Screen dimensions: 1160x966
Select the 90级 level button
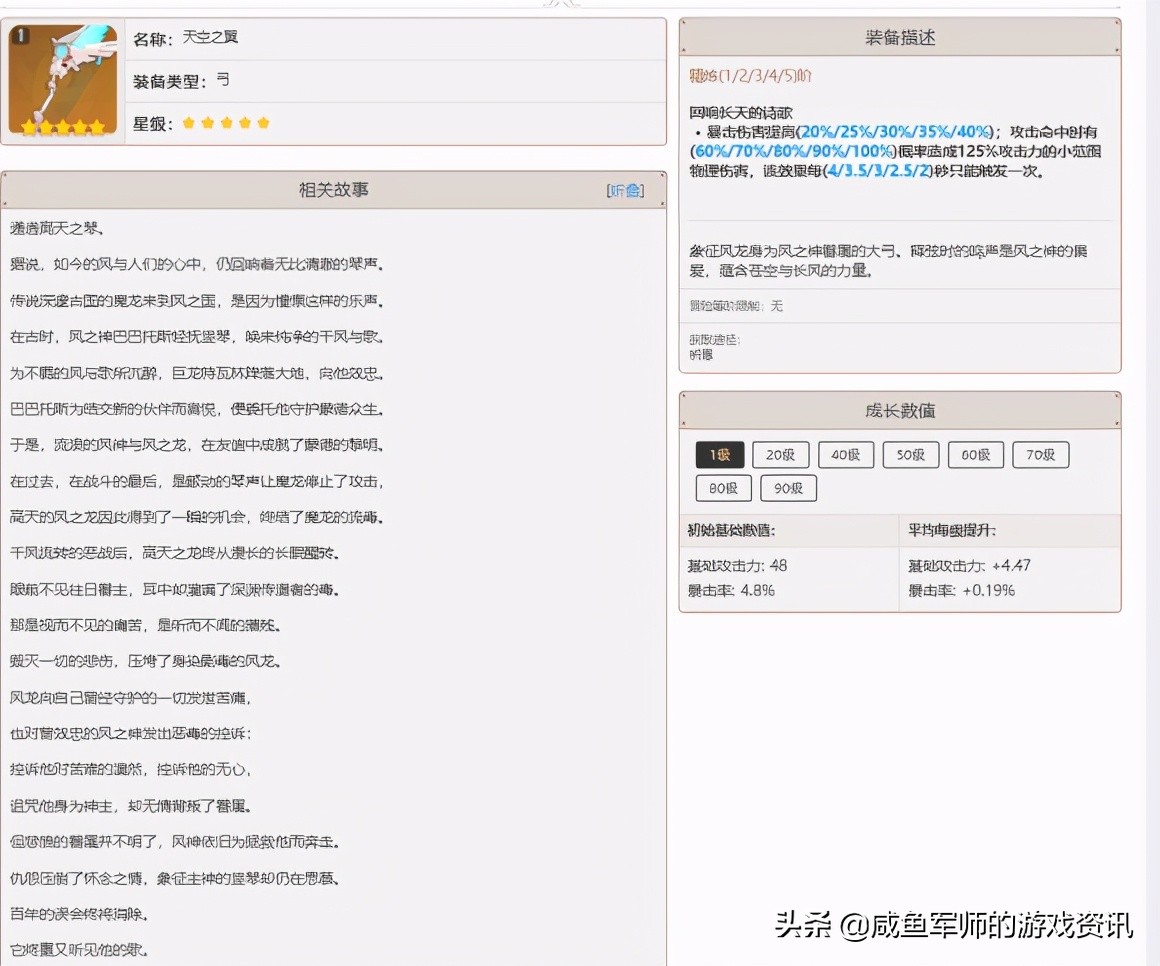788,488
